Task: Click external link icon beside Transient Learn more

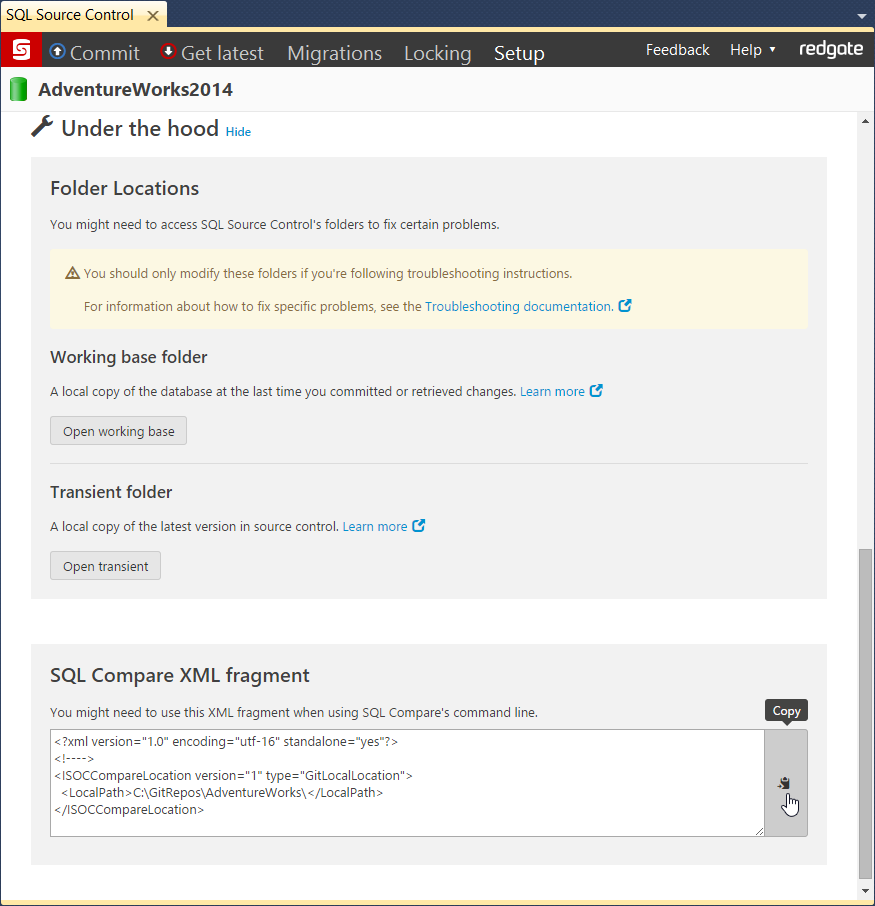Action: [419, 526]
